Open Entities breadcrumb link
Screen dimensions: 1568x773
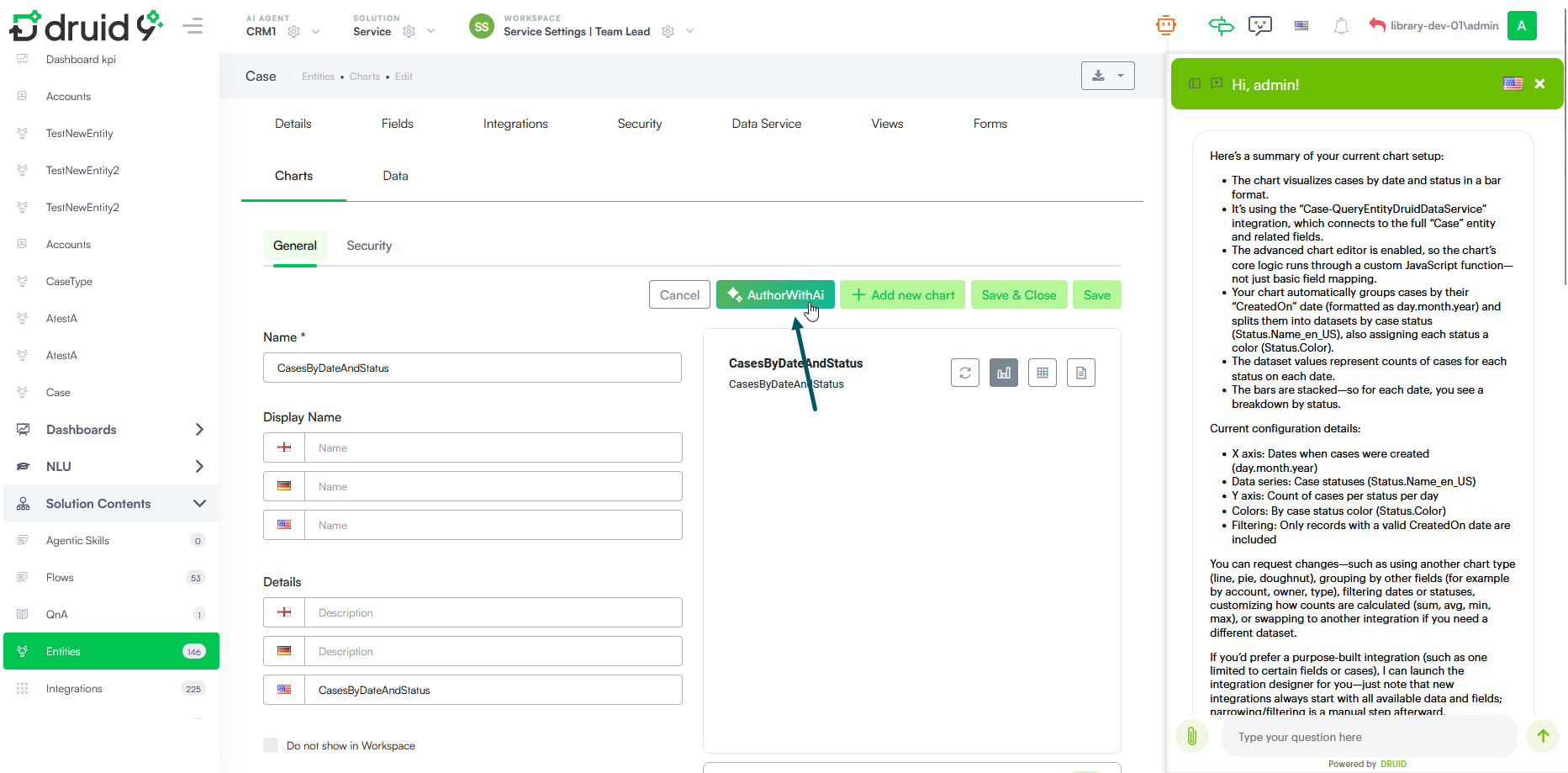(318, 77)
